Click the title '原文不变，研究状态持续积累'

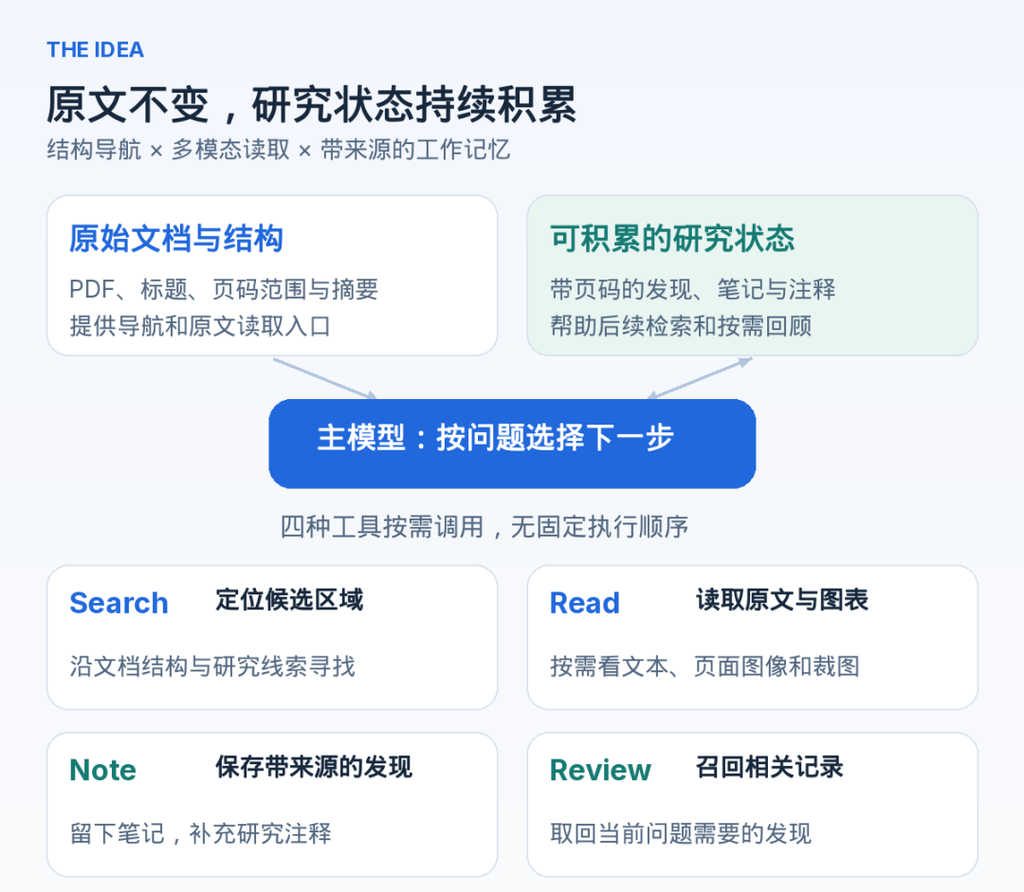click(312, 104)
